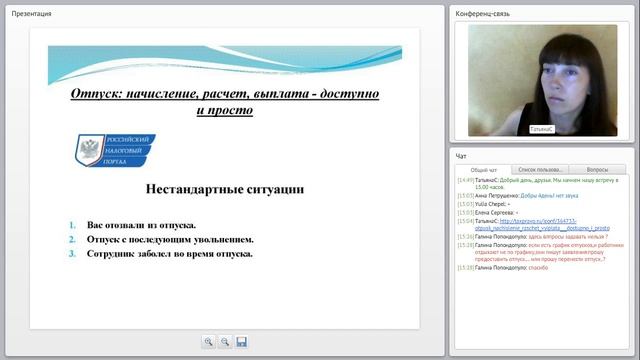
Task: Click Галина's message здесь вопросы задавать нельзя
Action: coord(533,236)
